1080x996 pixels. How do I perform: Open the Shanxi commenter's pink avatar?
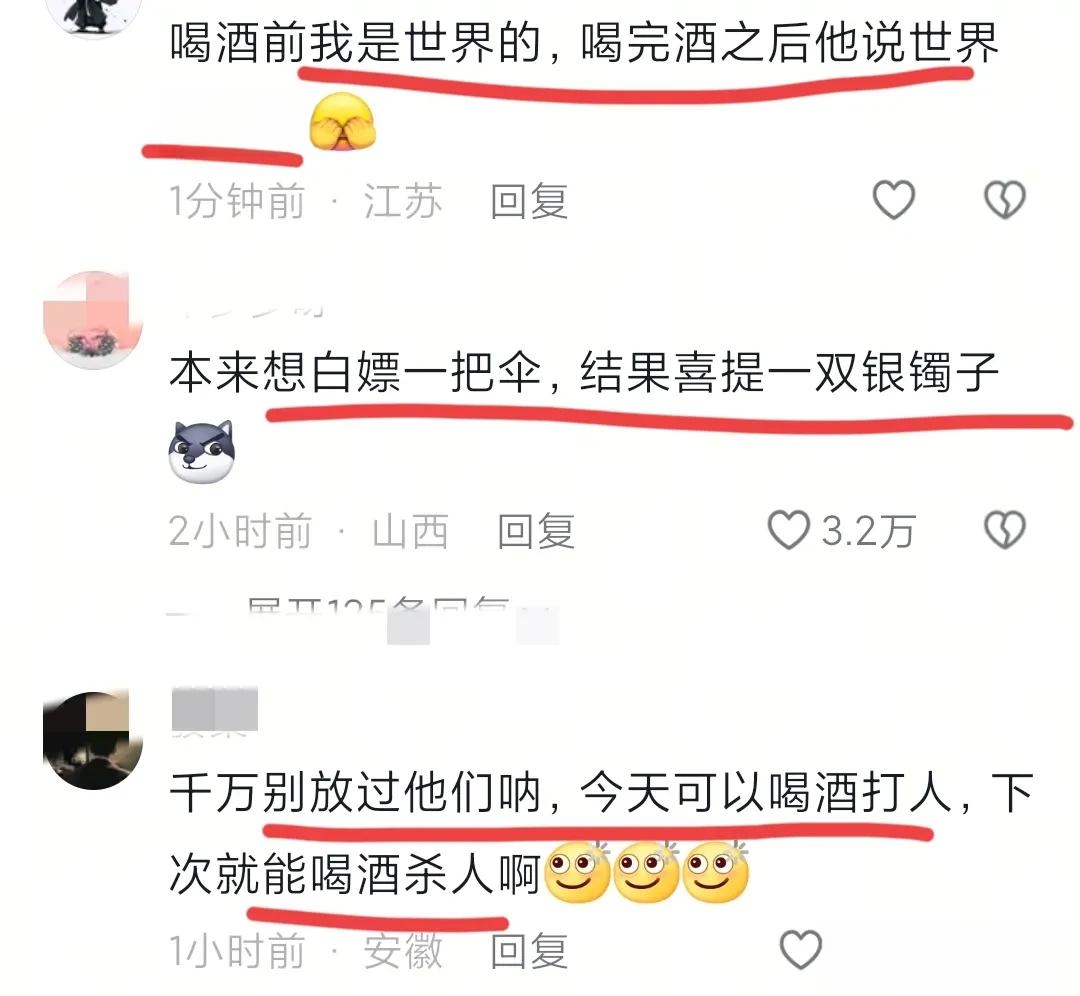coord(92,320)
